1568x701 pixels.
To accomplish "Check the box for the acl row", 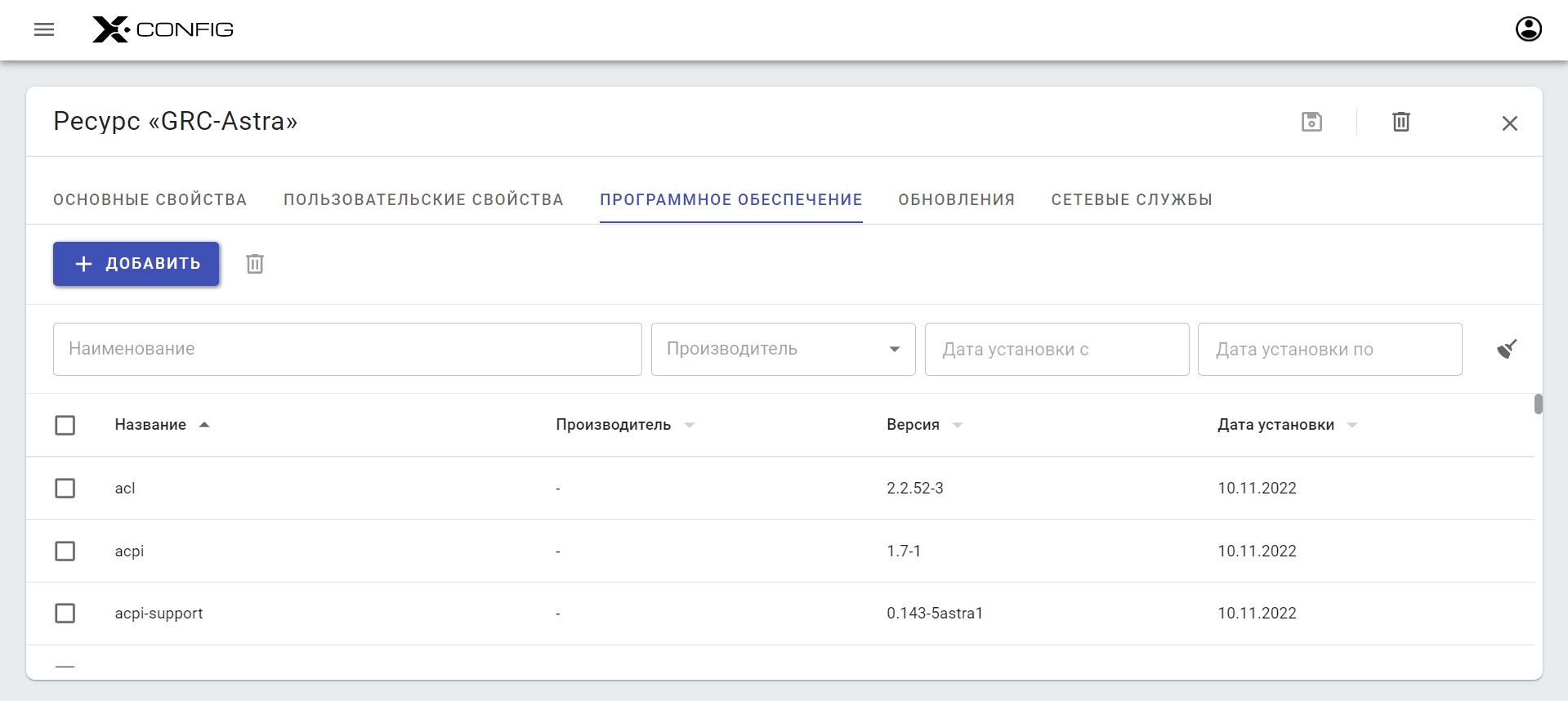I will tap(65, 489).
